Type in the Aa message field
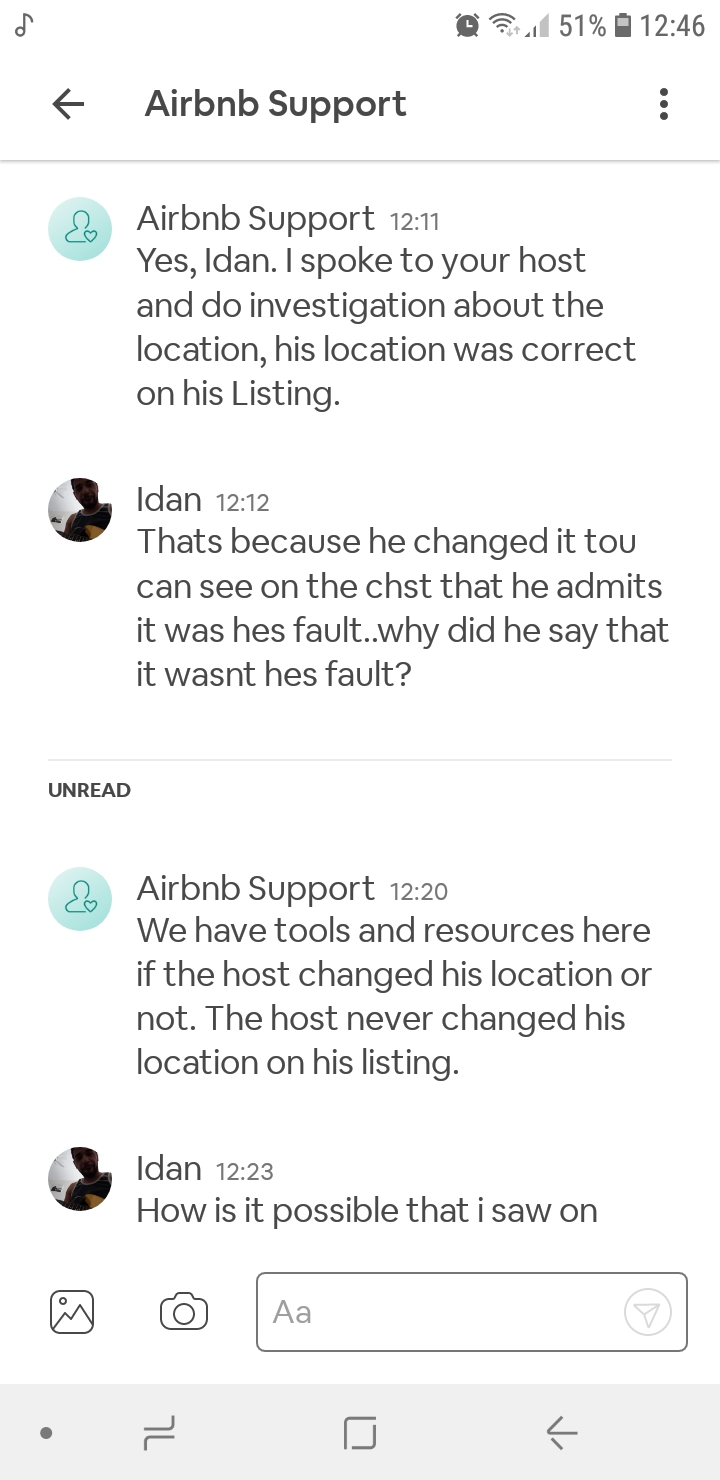The height and width of the screenshot is (1480, 720). pos(440,1311)
